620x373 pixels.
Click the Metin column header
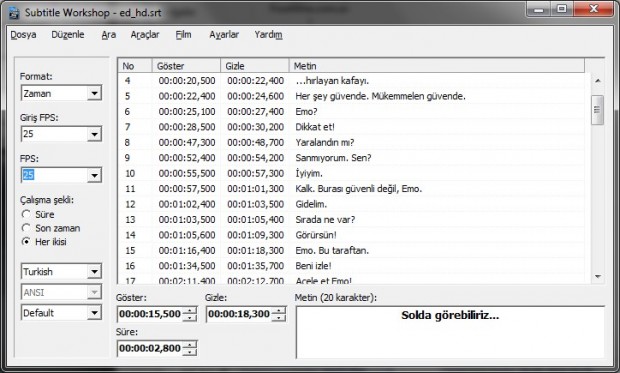coord(437,66)
